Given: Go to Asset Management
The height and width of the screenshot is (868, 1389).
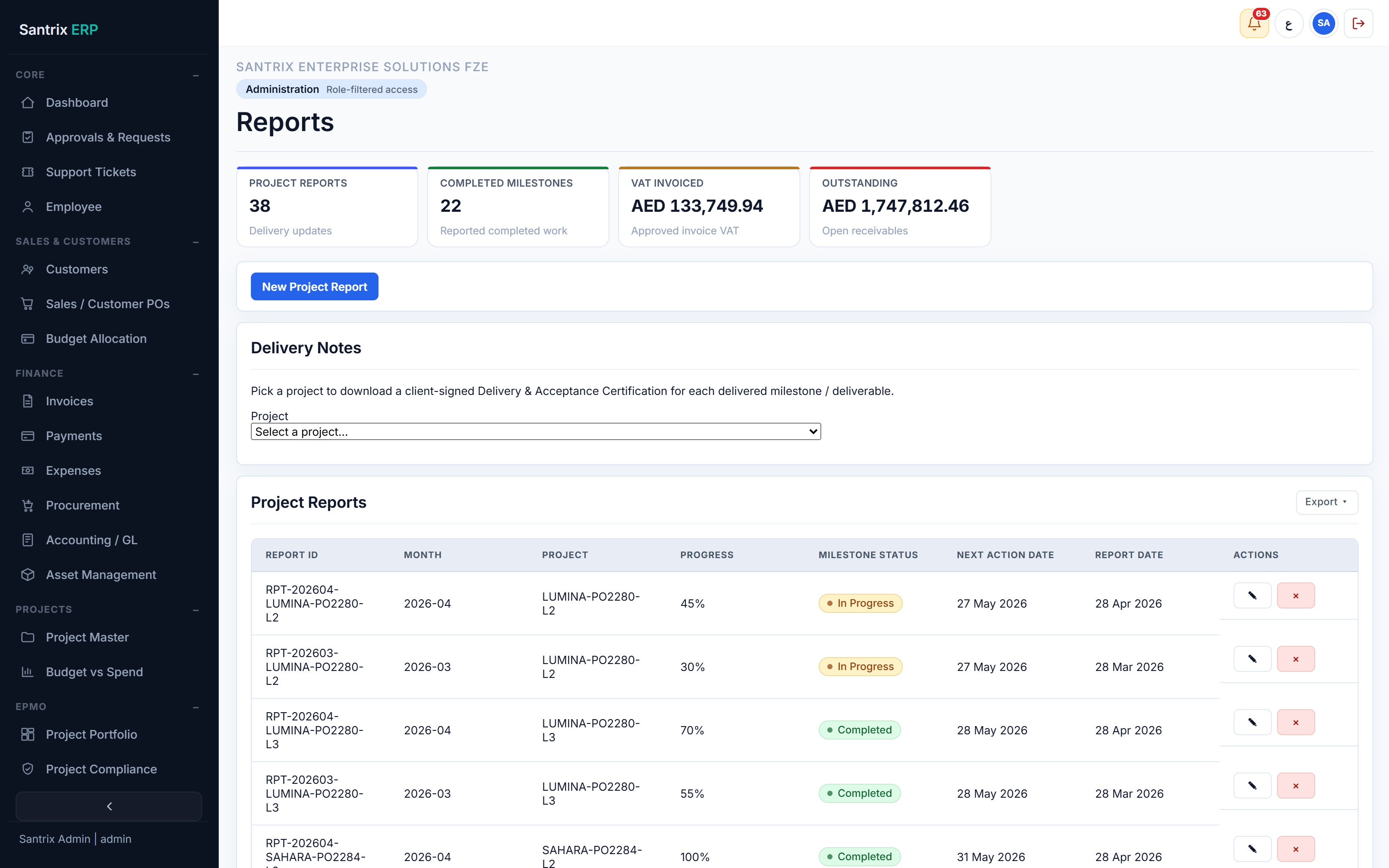Looking at the screenshot, I should pyautogui.click(x=109, y=575).
